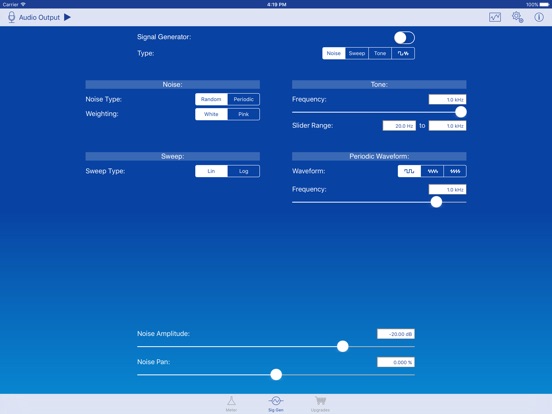Select Periodic noise type
Viewport: 552px width, 414px height.
pyautogui.click(x=244, y=99)
